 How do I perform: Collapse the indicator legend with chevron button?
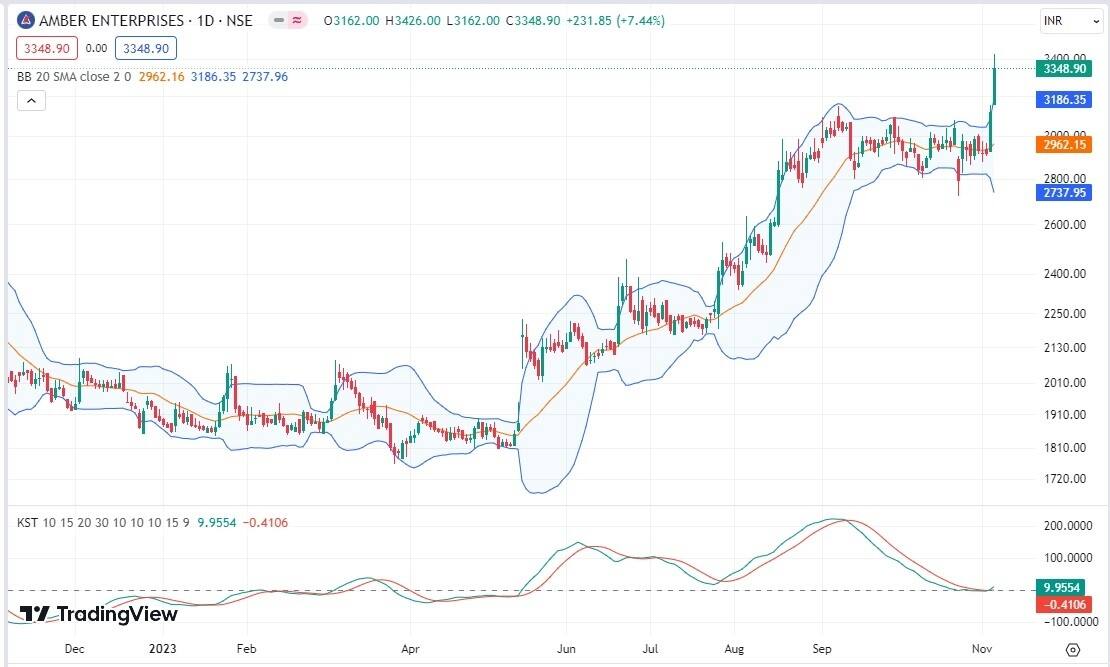[x=31, y=101]
